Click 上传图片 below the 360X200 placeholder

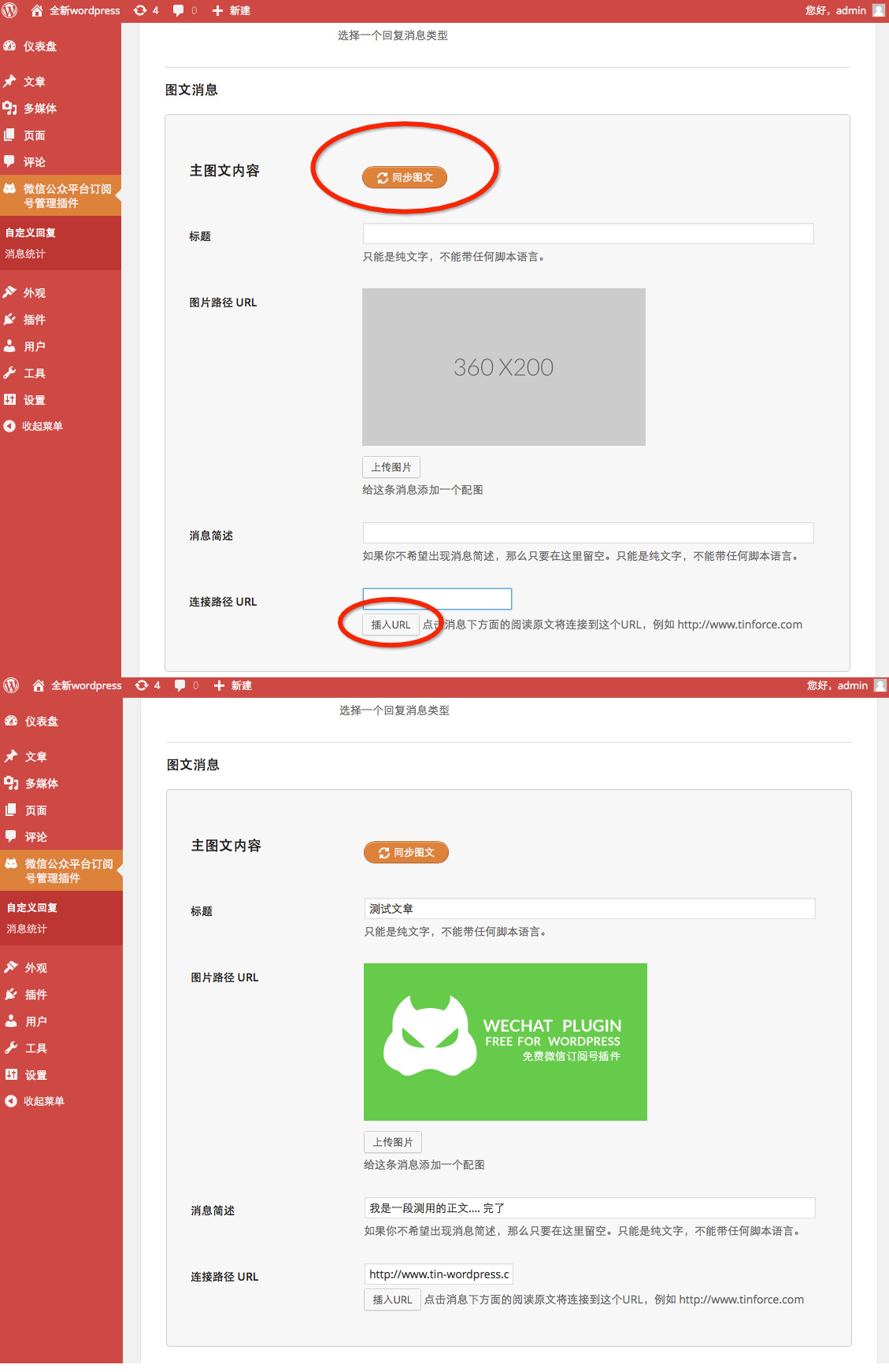pos(391,467)
